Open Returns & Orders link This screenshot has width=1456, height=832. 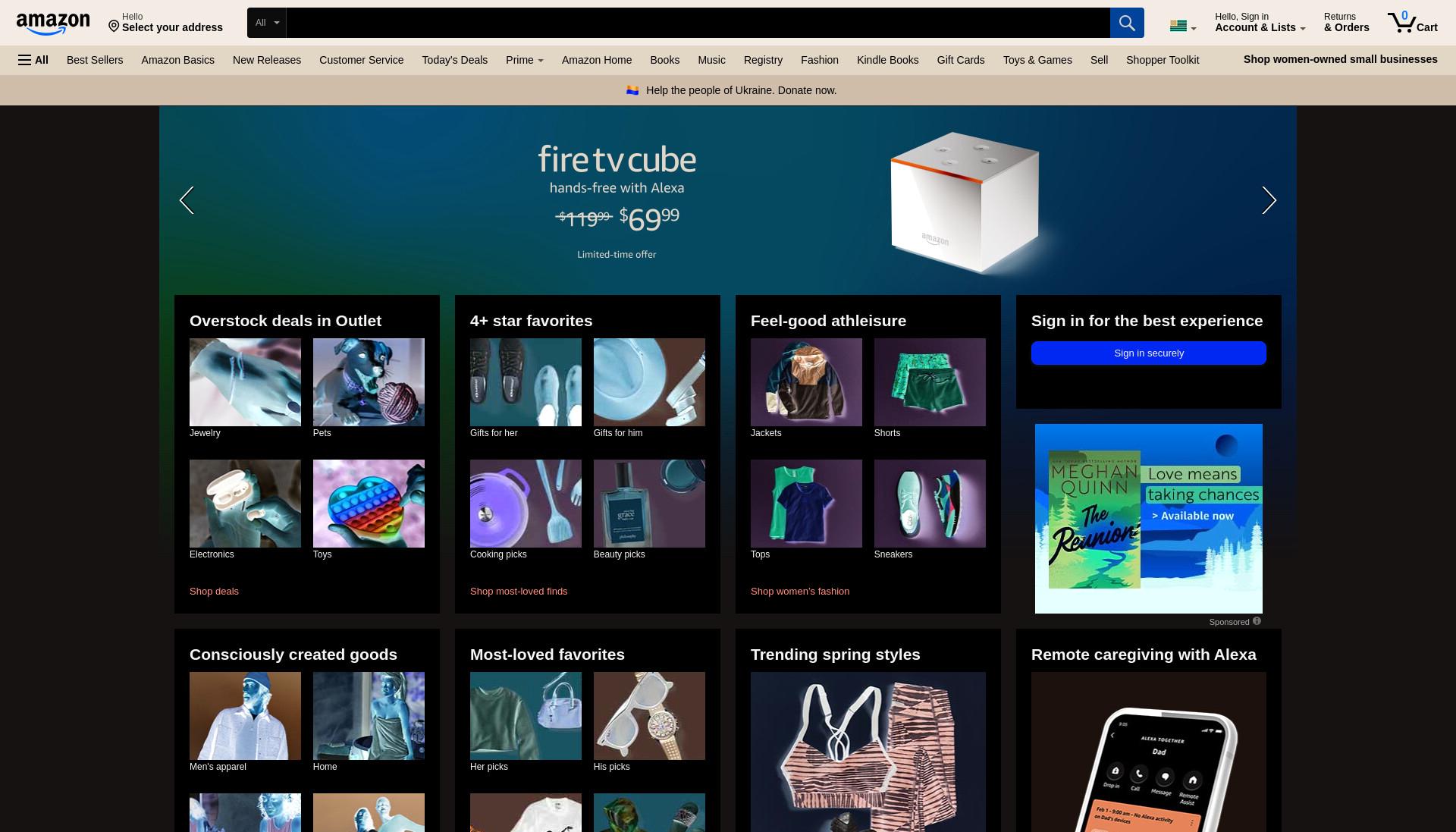(1346, 23)
